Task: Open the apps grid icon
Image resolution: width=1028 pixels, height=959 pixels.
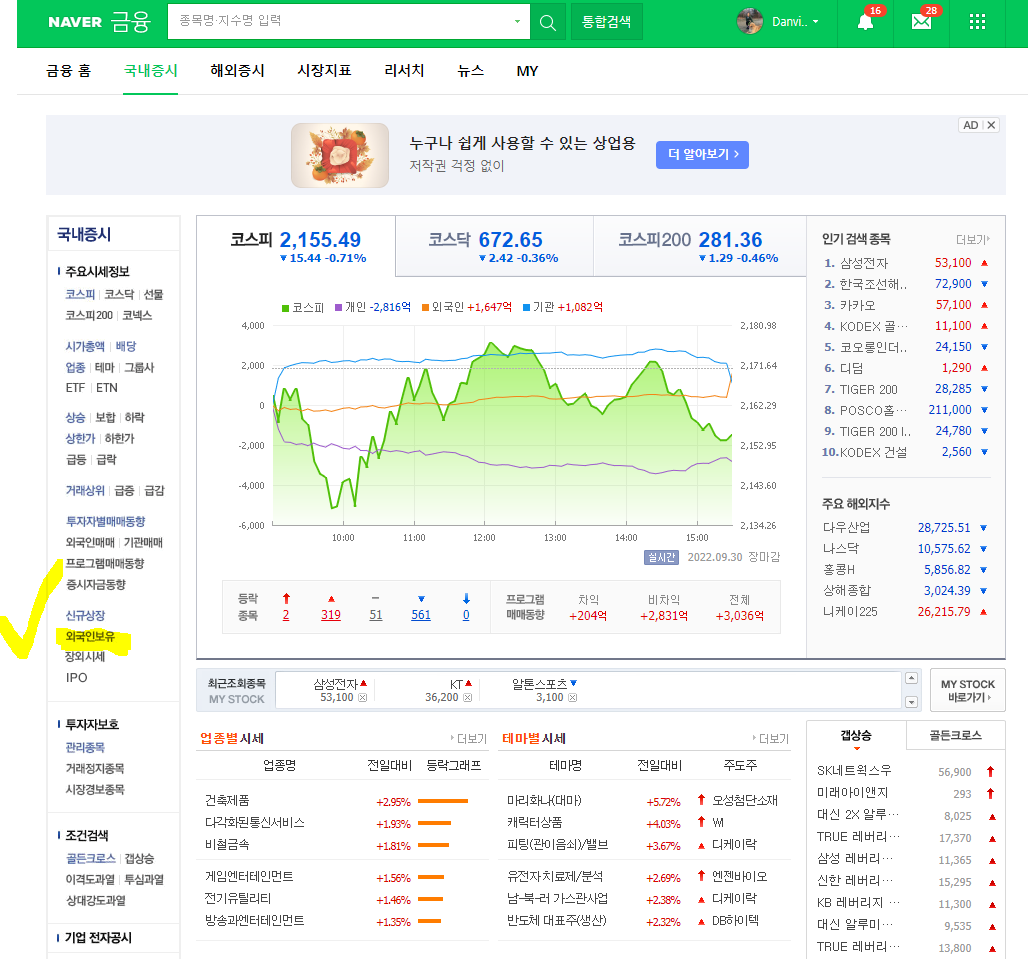Action: 977,22
